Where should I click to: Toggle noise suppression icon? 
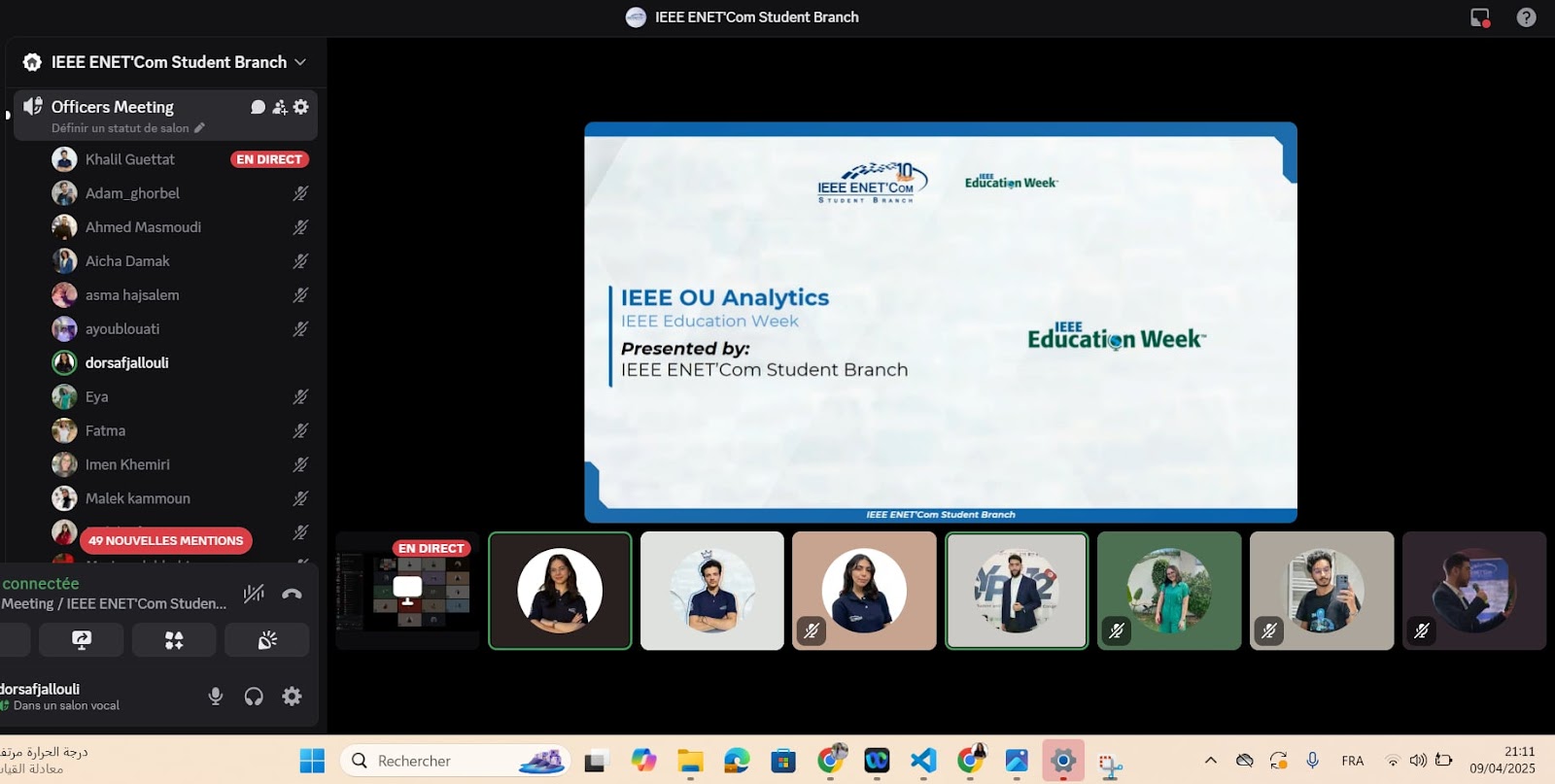pyautogui.click(x=254, y=594)
